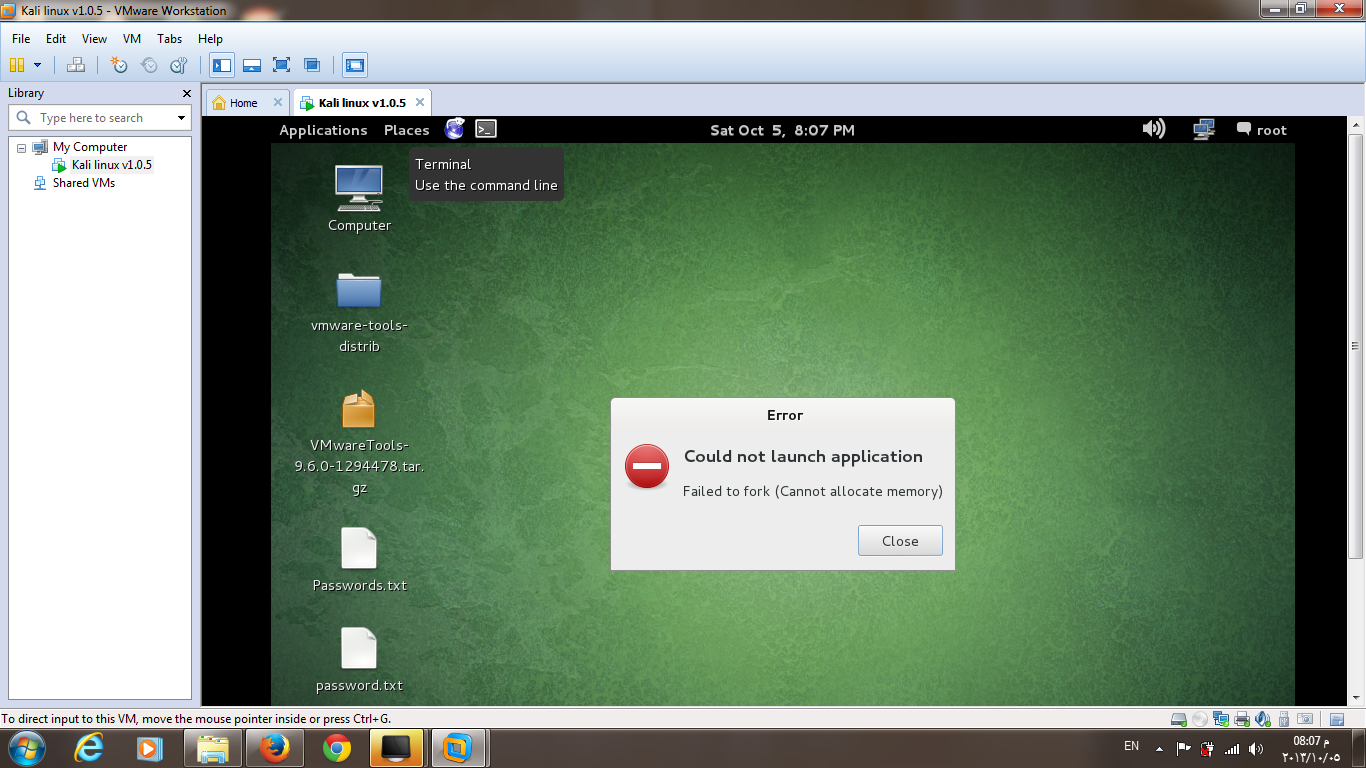Open Firefox from the Windows taskbar
Image resolution: width=1366 pixels, height=768 pixels.
(274, 747)
